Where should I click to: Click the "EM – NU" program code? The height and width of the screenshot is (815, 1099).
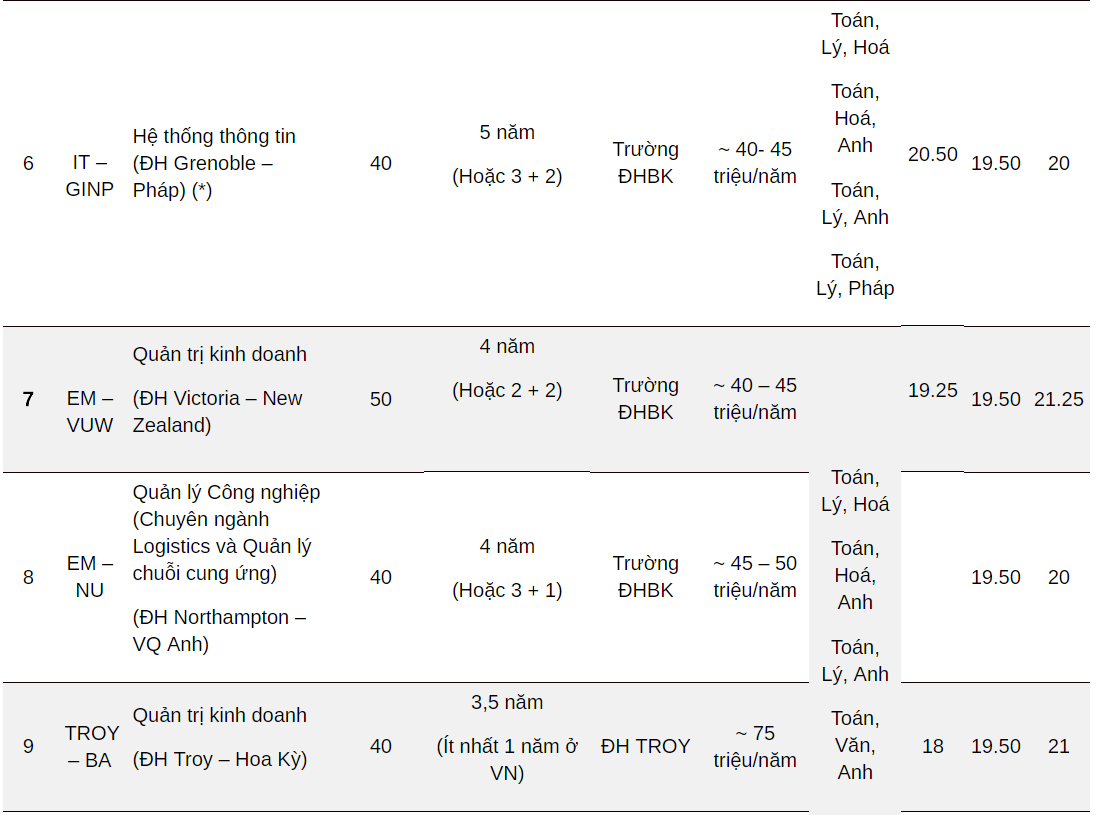[89, 577]
